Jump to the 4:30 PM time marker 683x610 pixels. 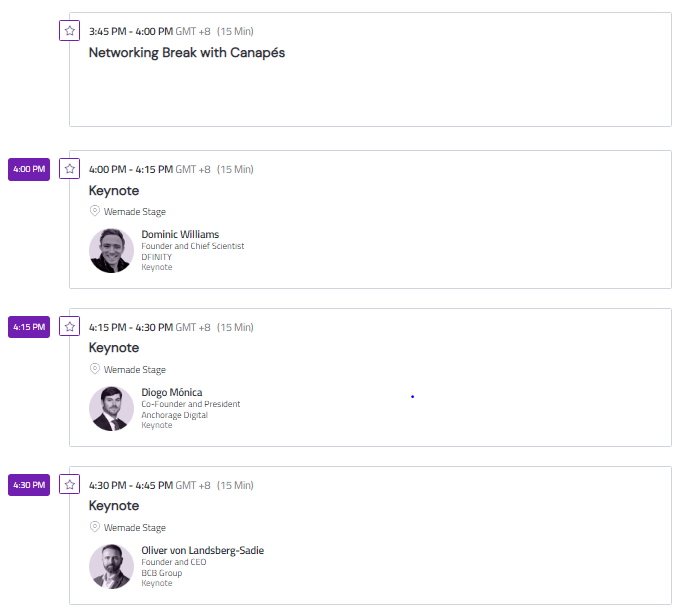29,485
